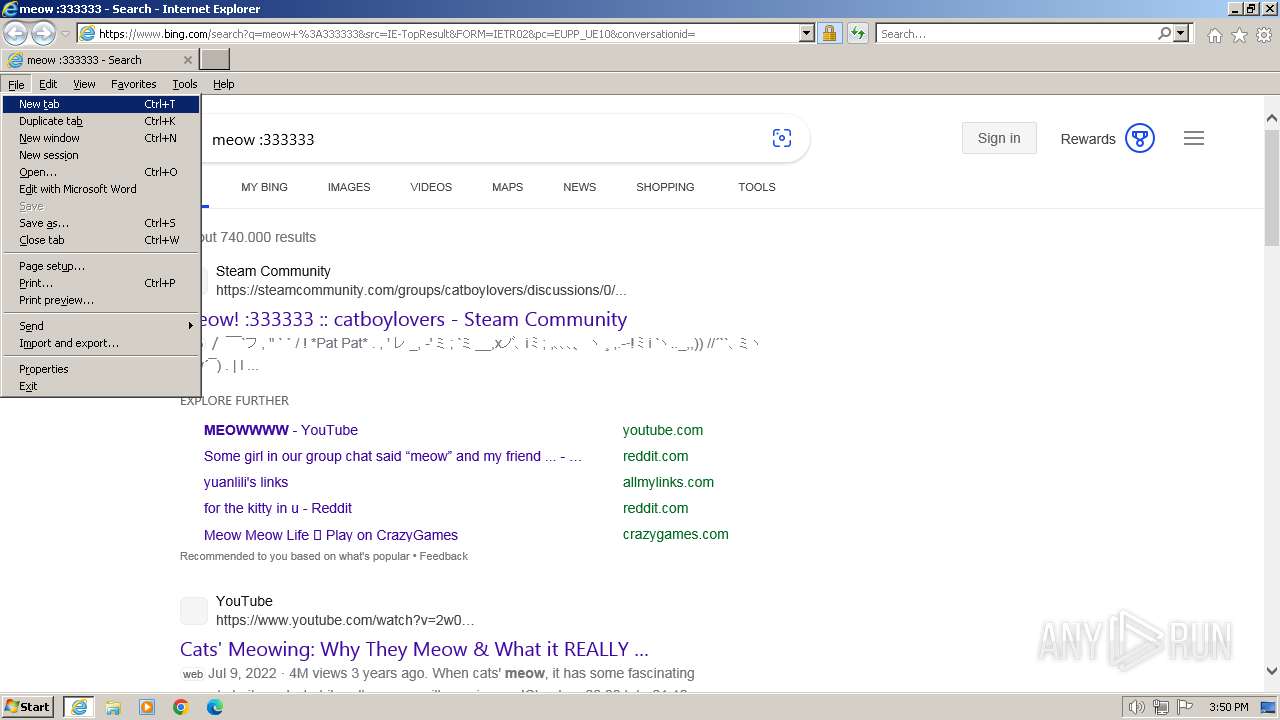
Task: Choose Save as... menu item
Action: [x=100, y=223]
